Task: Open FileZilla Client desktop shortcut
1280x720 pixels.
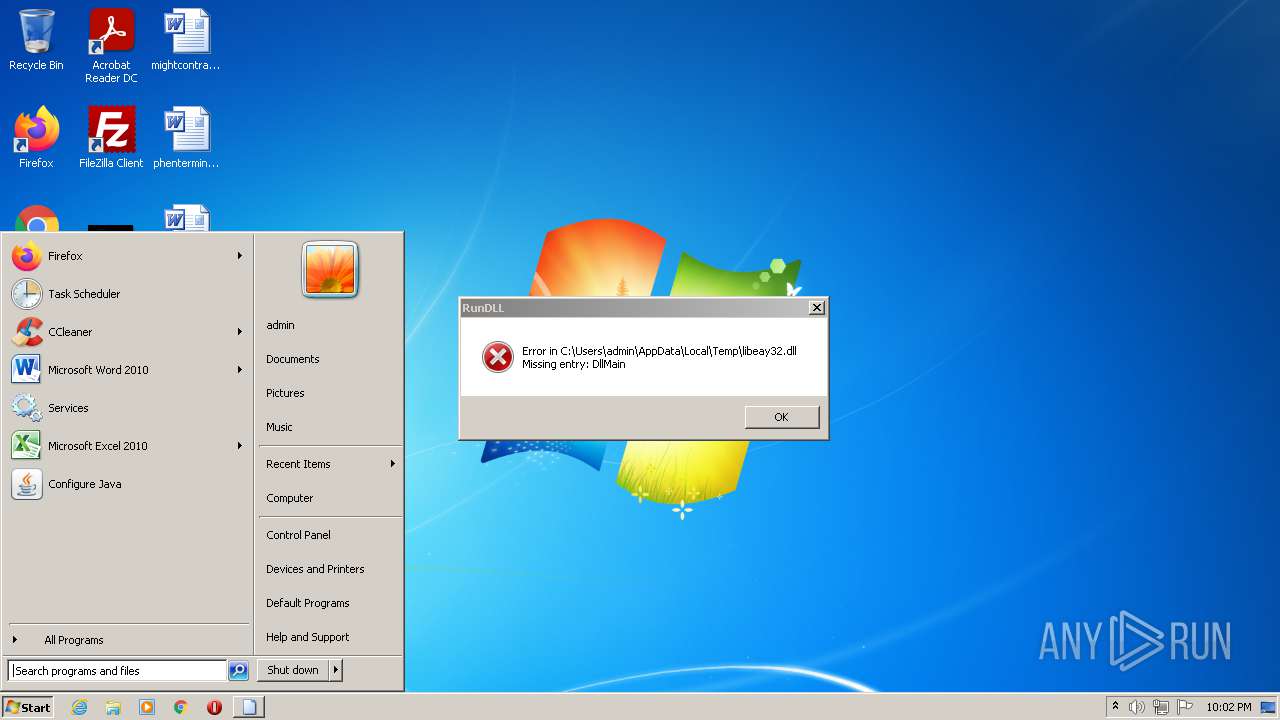Action: pos(111,139)
